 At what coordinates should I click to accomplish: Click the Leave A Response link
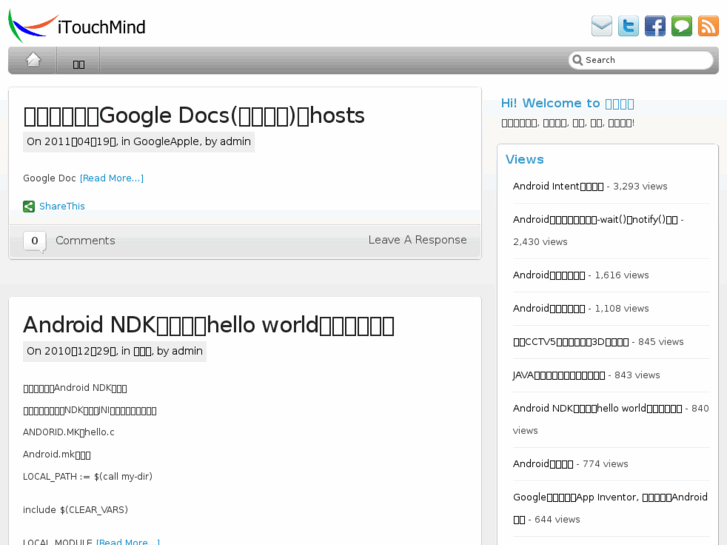coord(417,240)
